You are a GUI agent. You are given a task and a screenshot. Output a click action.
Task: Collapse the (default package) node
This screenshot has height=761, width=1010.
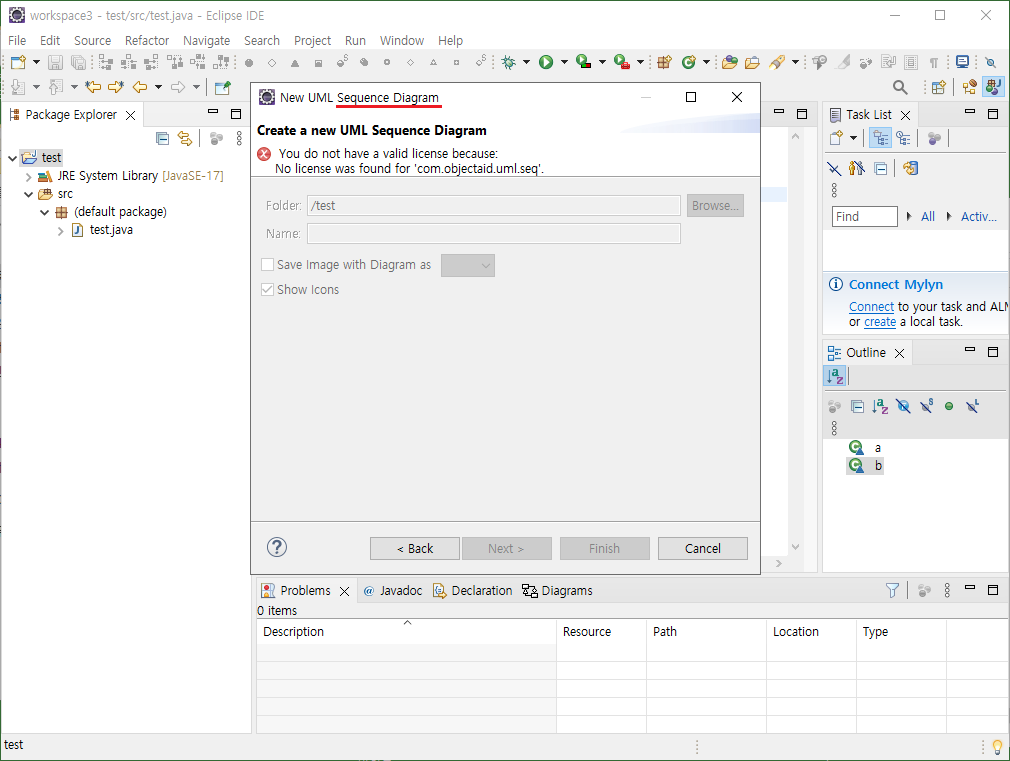coord(44,212)
